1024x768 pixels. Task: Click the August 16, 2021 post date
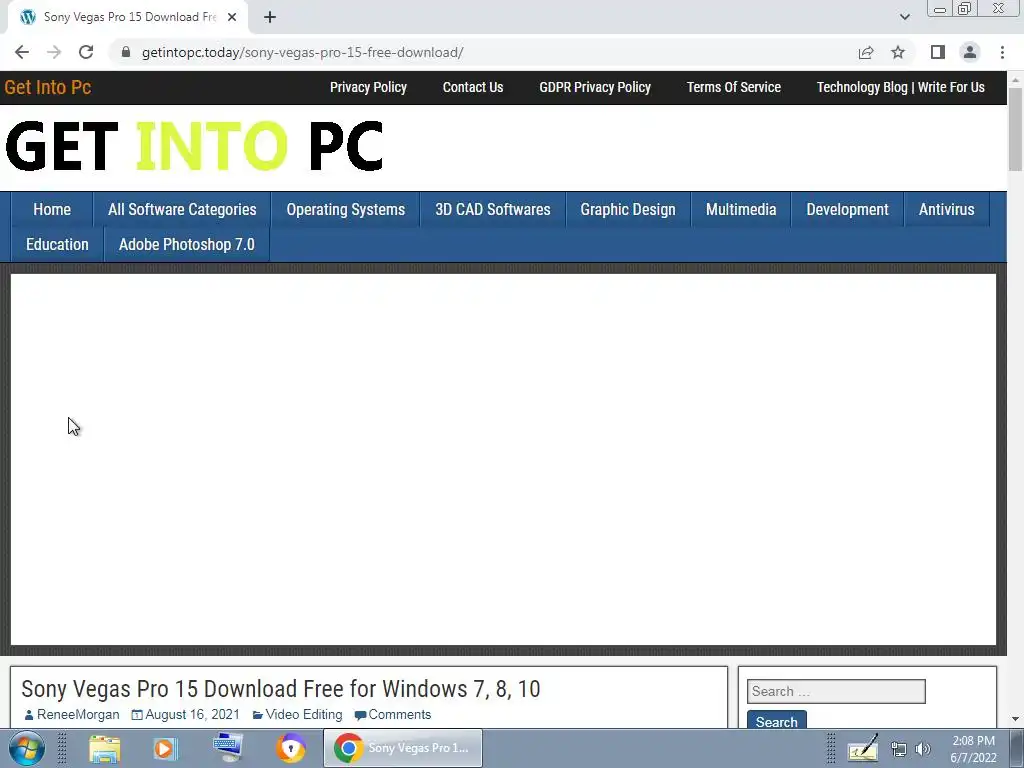(x=192, y=714)
